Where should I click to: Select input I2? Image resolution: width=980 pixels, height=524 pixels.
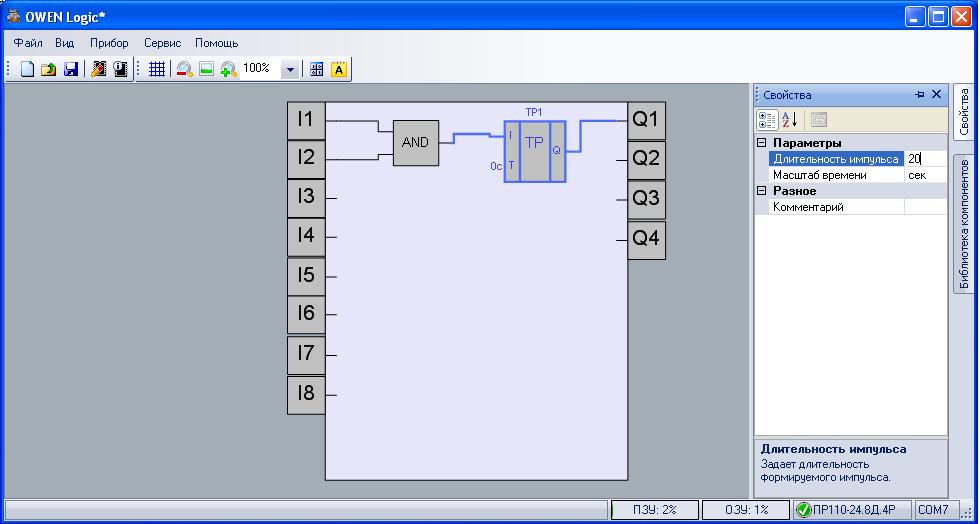point(306,159)
